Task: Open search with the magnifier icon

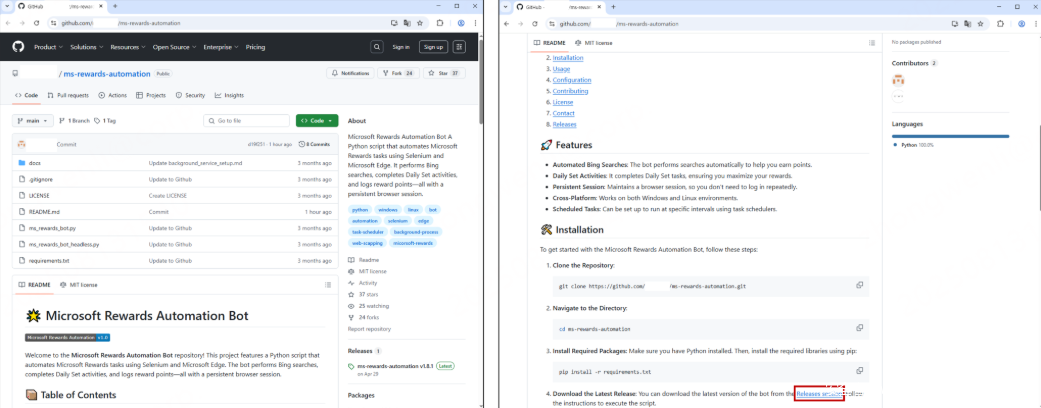Action: (377, 47)
